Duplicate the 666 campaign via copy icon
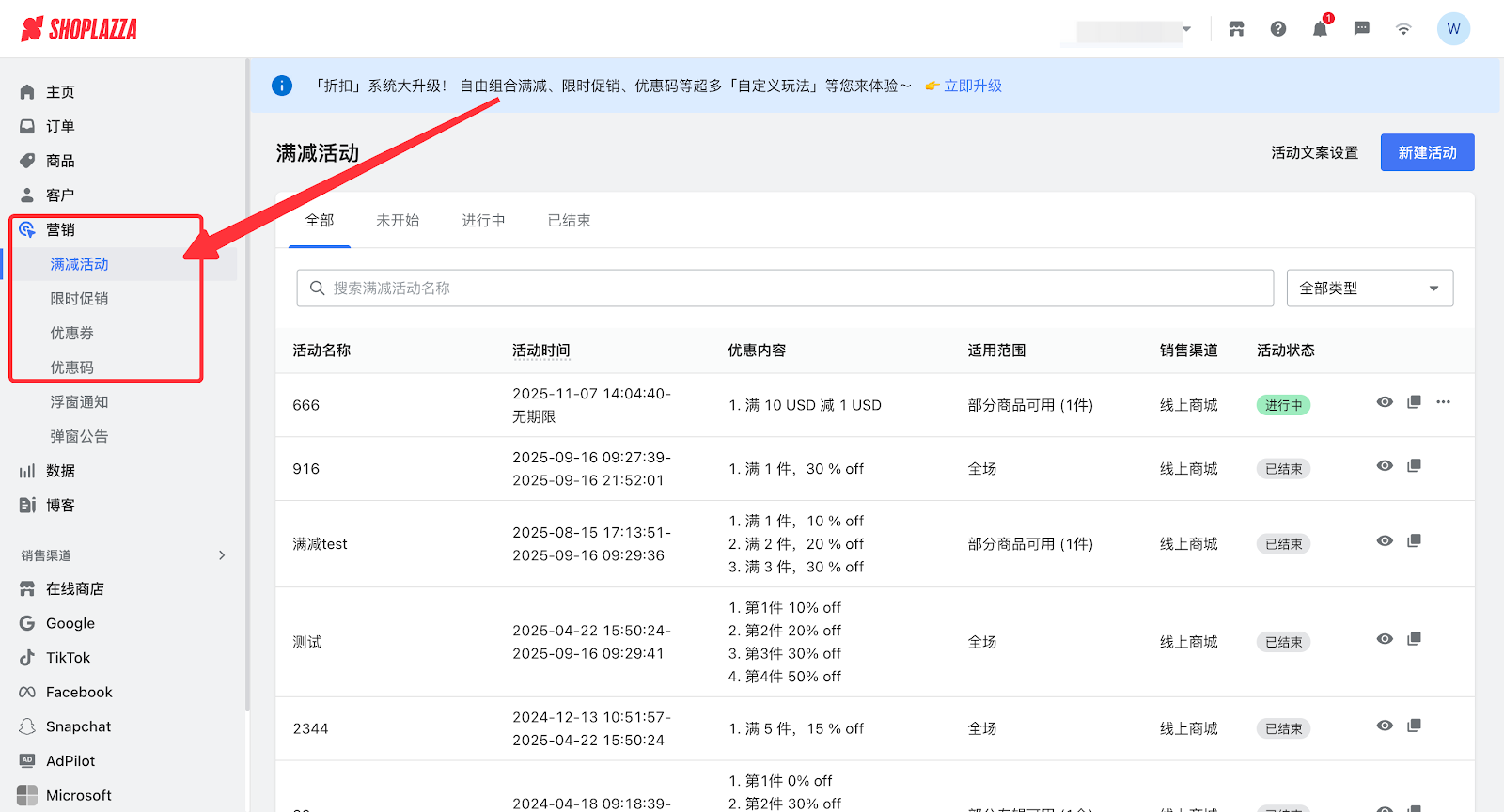1504x812 pixels. [1414, 402]
